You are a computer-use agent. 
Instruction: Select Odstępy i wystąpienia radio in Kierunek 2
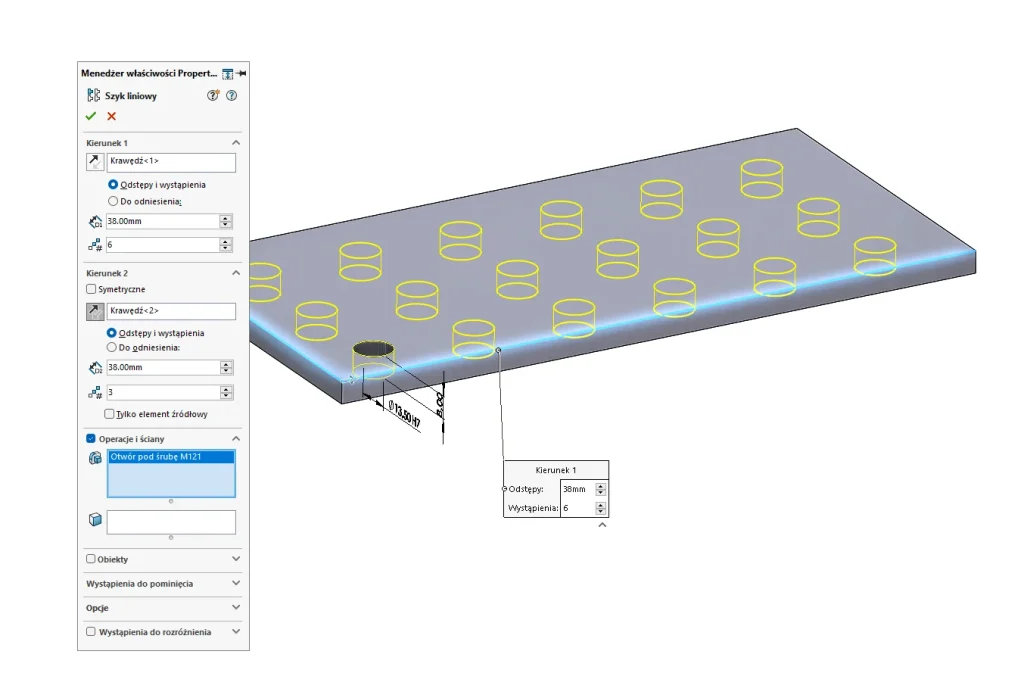coord(112,333)
